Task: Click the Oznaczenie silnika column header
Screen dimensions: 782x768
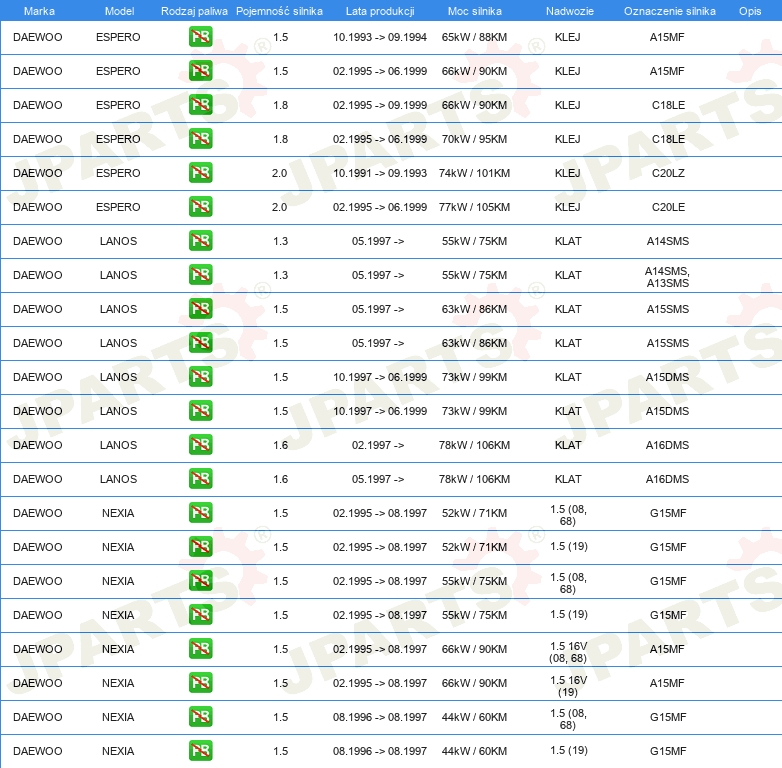Action: pos(669,11)
